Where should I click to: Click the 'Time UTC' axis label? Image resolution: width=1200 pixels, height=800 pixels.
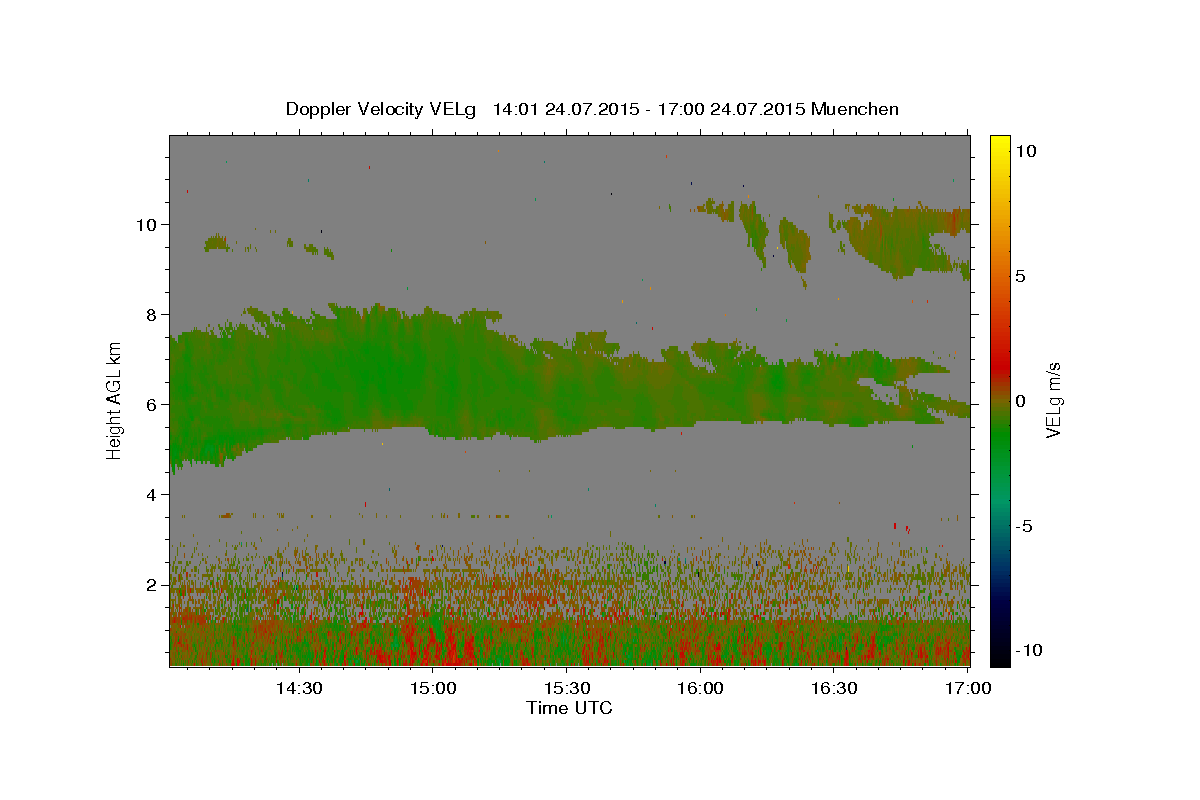569,708
